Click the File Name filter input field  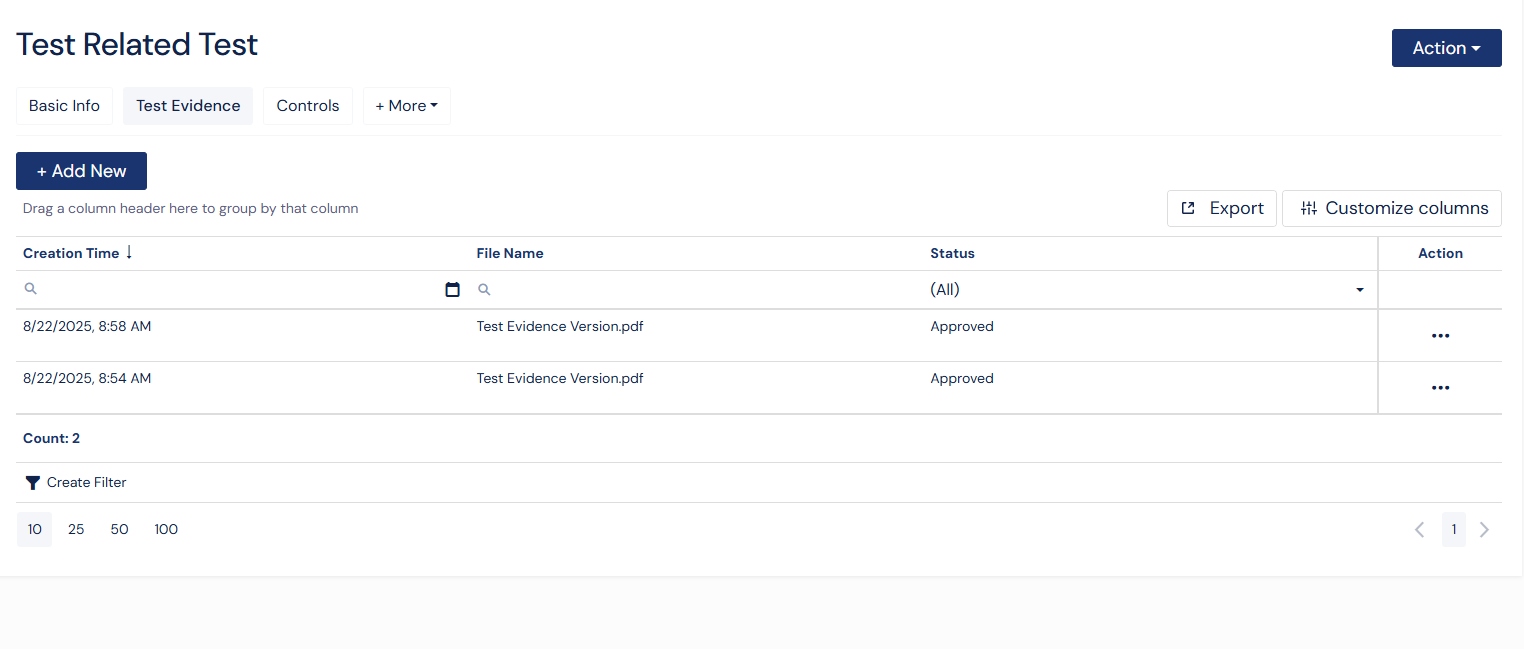pos(700,290)
